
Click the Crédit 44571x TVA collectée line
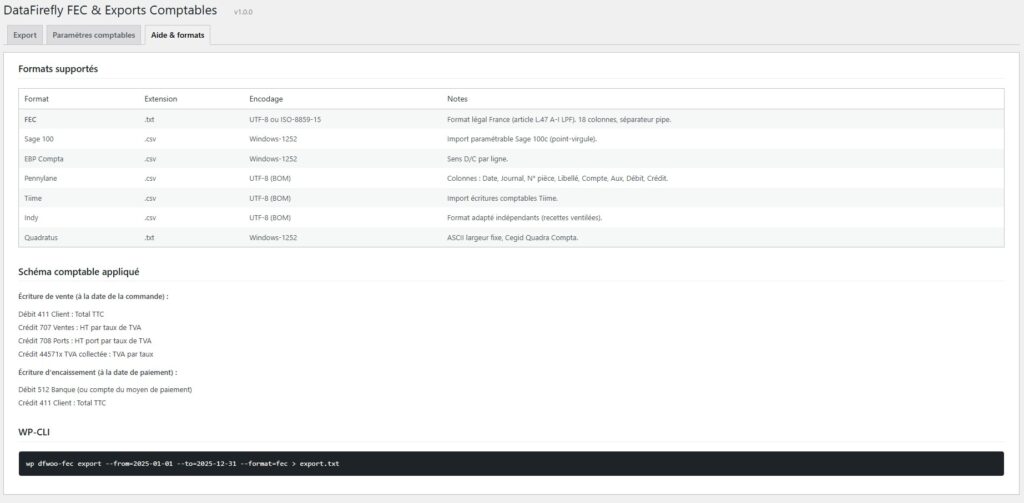86,354
